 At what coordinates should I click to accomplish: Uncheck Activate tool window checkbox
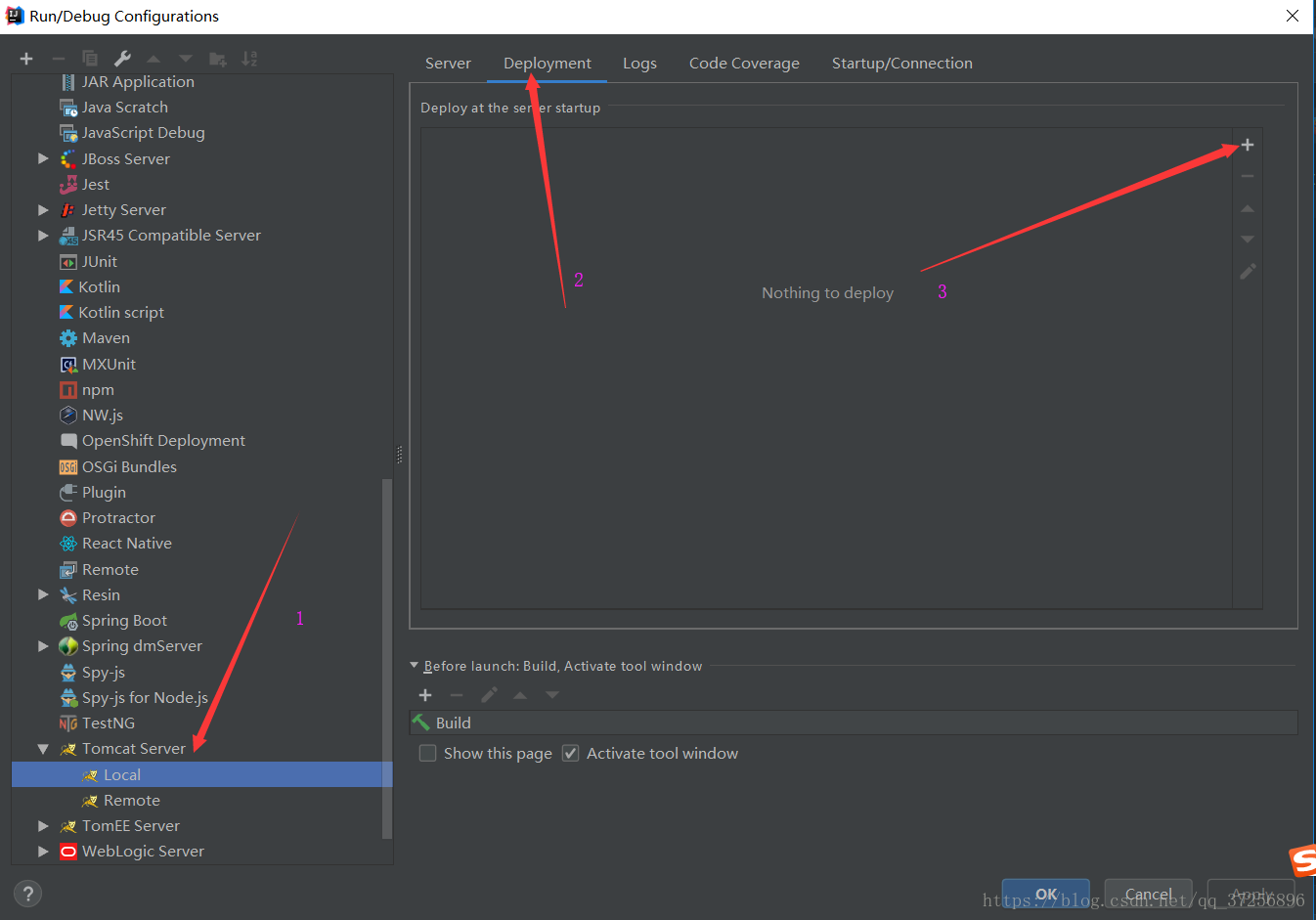tap(570, 753)
